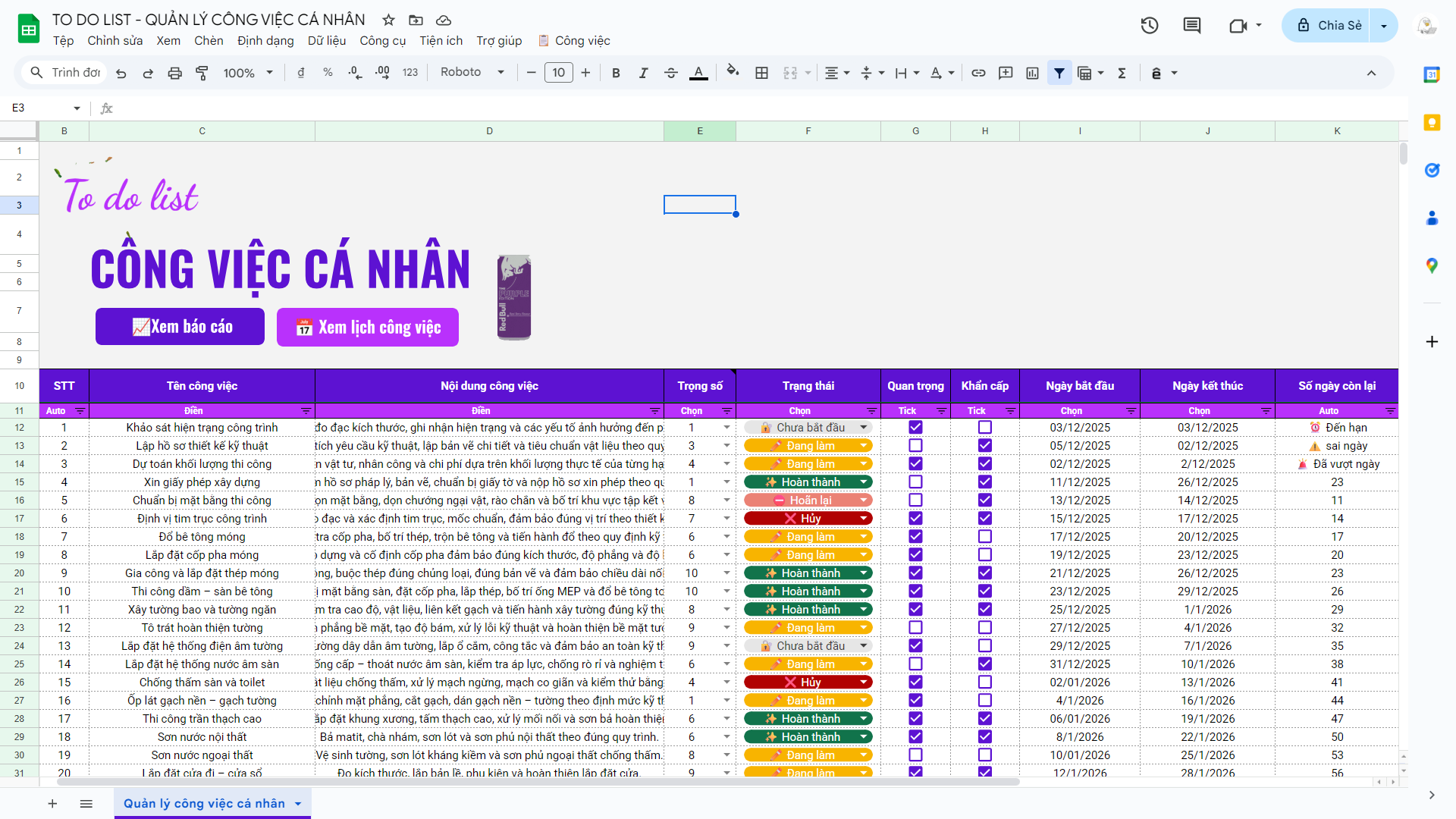
Task: Select the Quản lý công việc cá nhân tab
Action: [x=204, y=803]
